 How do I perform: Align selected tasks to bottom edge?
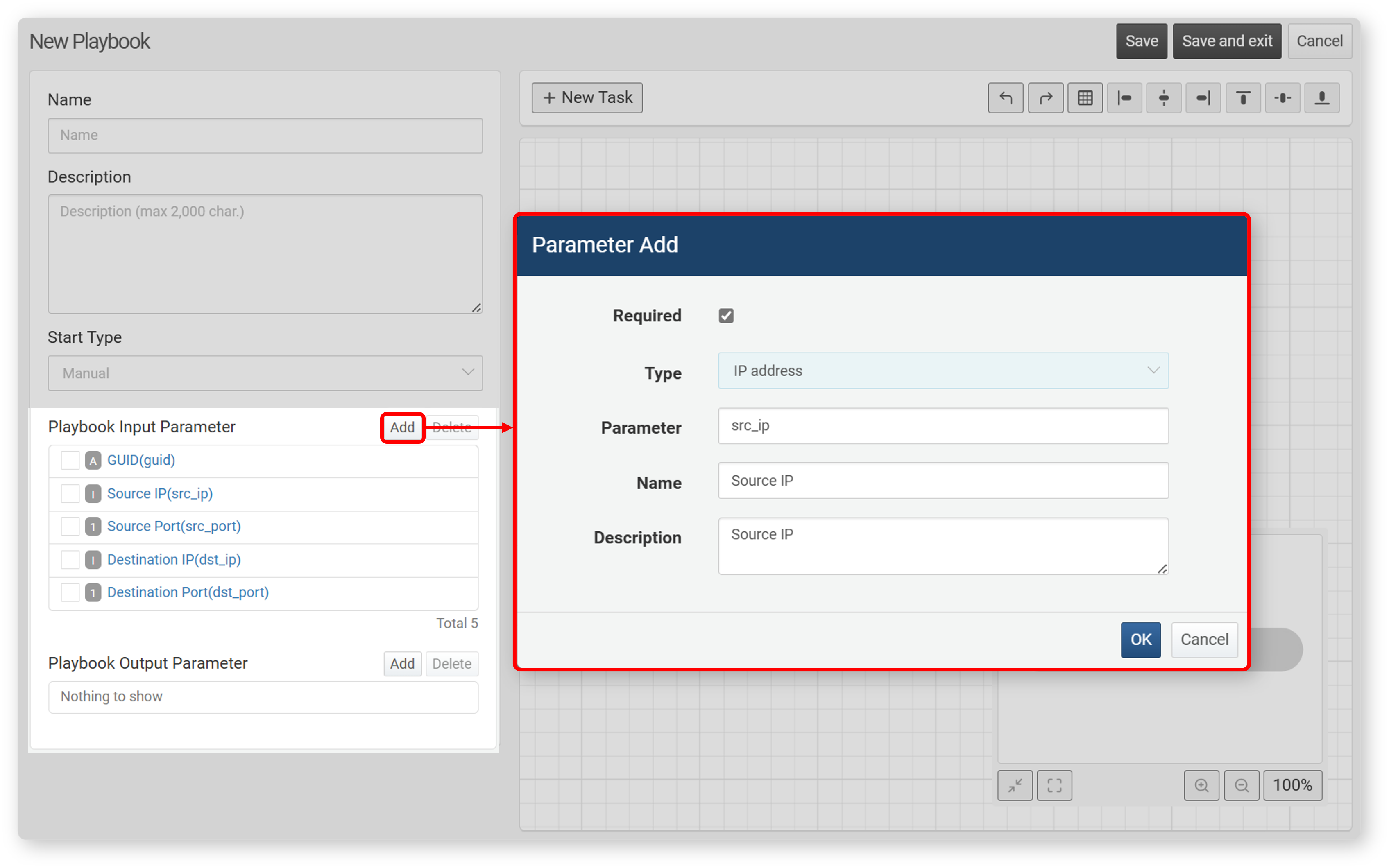(1322, 97)
